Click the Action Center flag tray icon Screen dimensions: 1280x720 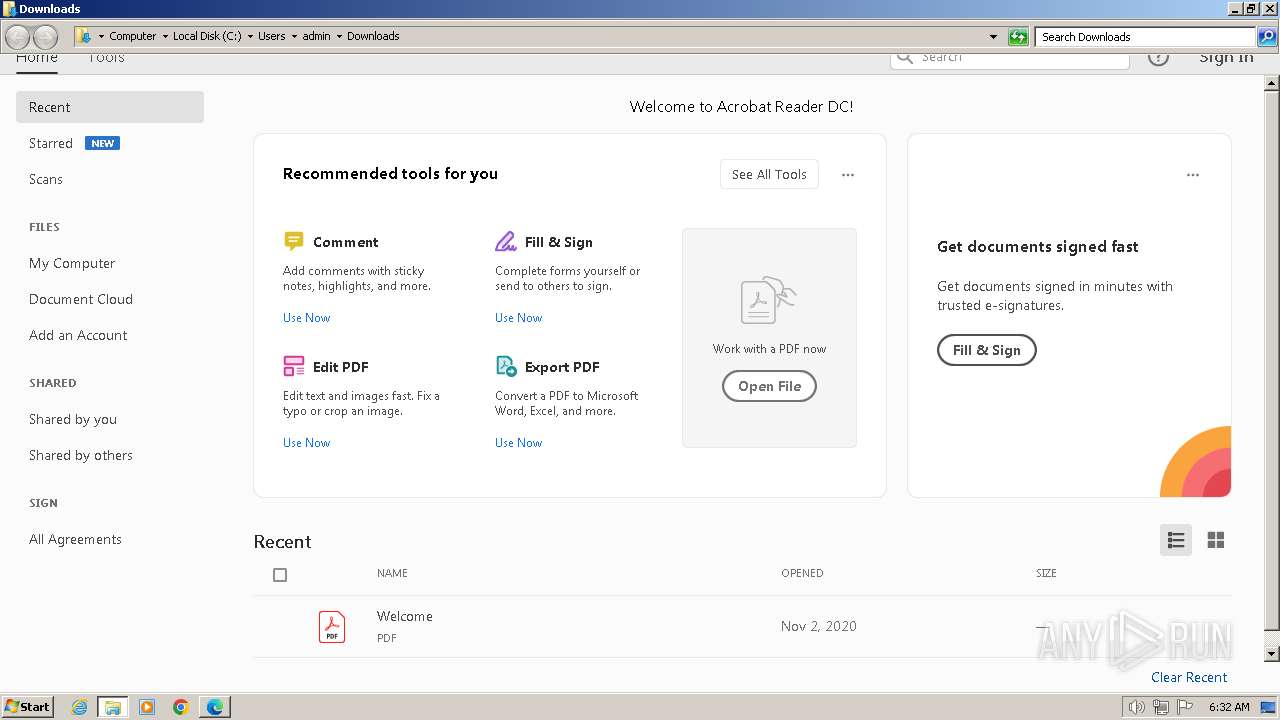(x=1185, y=707)
